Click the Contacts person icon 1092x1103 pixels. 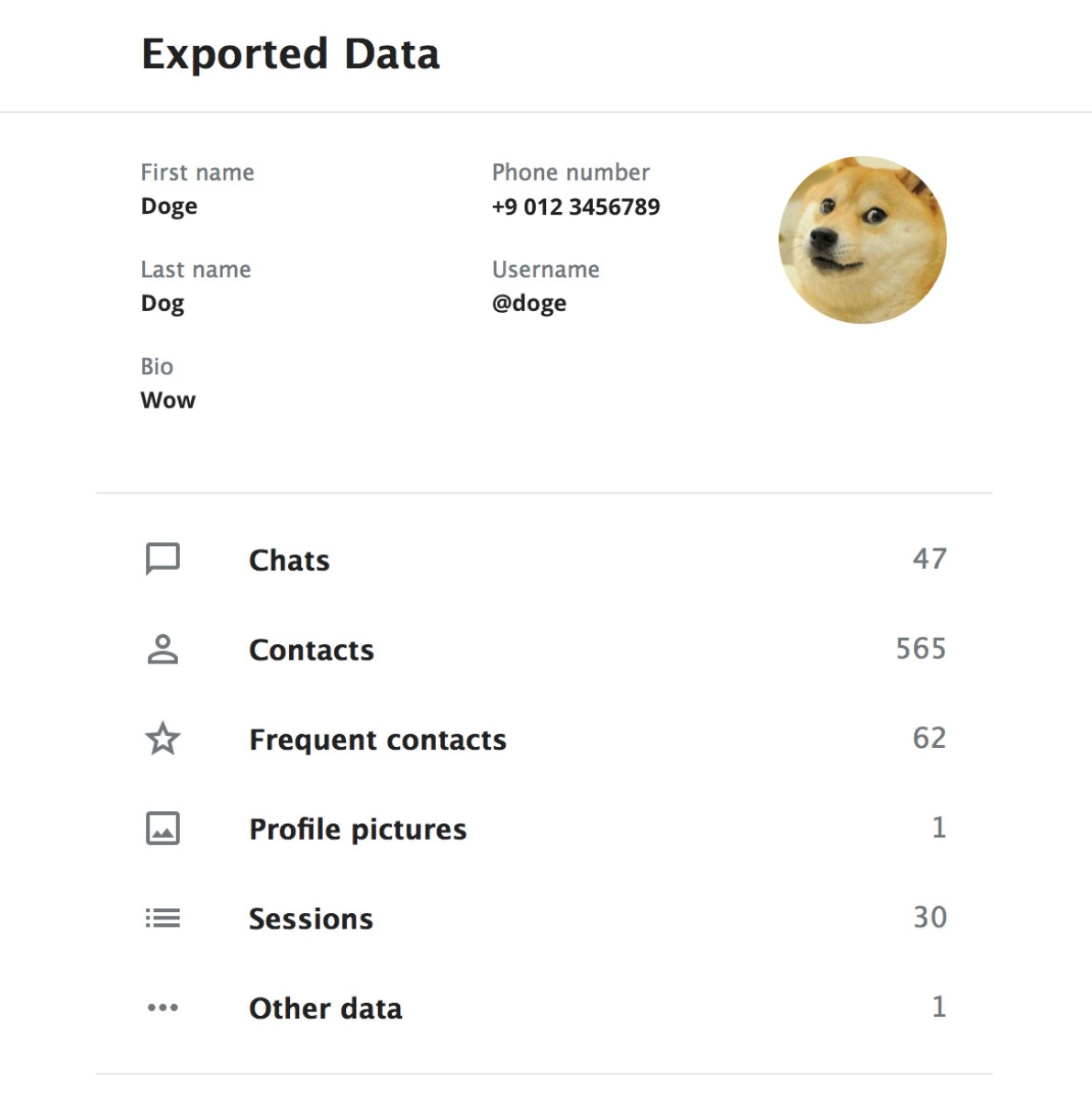tap(162, 649)
